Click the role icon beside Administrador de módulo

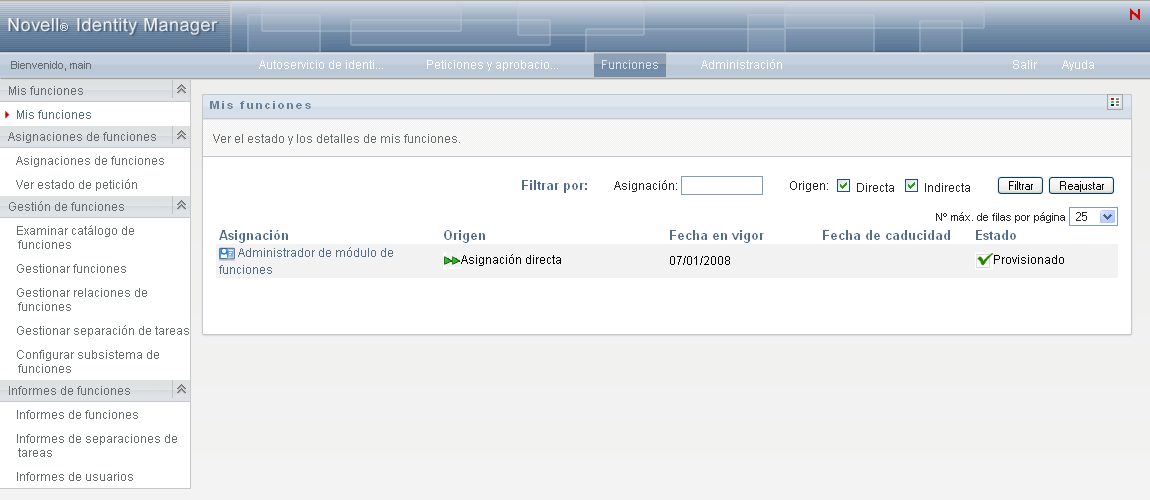[227, 254]
